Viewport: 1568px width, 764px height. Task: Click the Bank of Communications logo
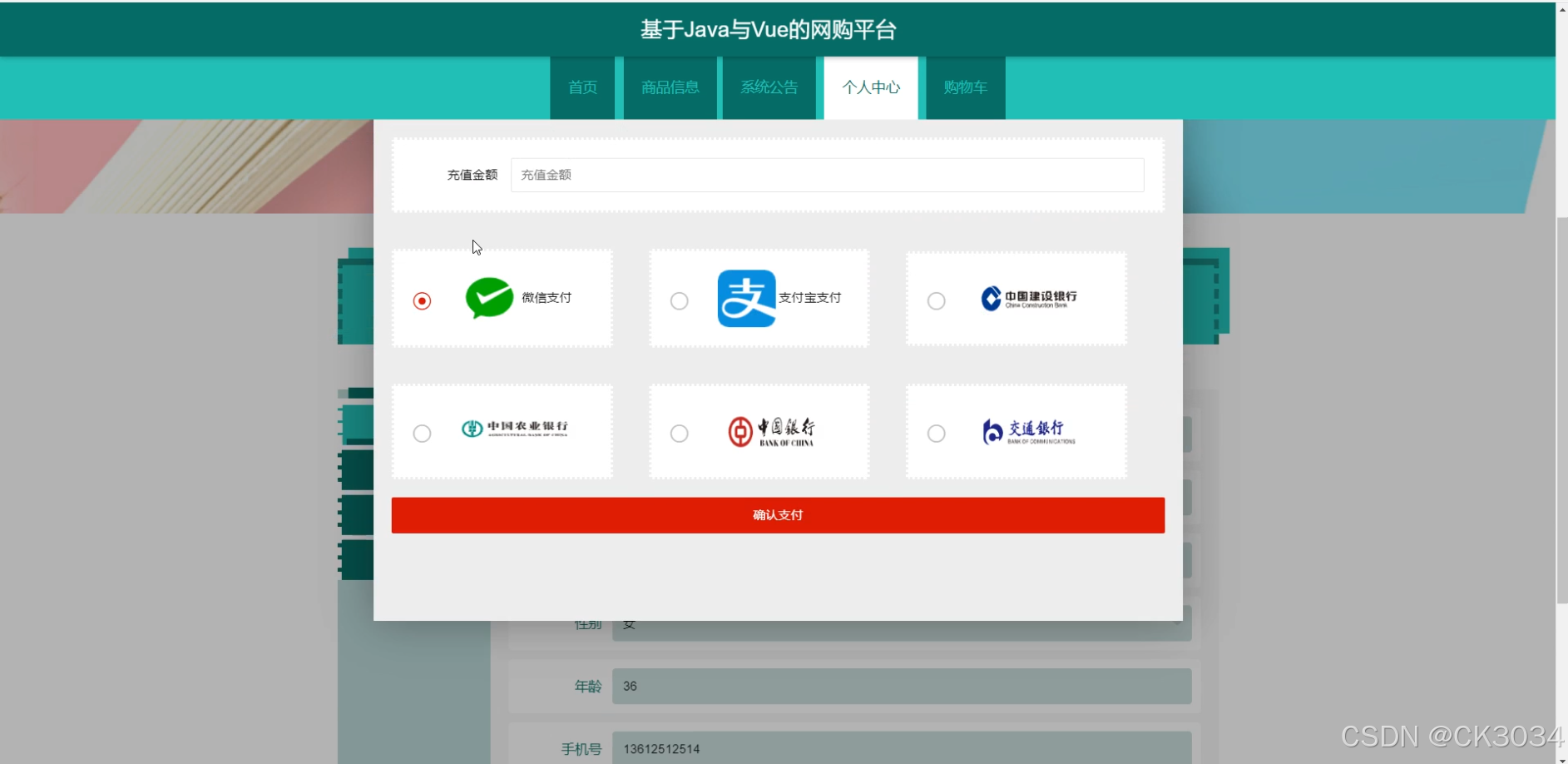pyautogui.click(x=1029, y=432)
